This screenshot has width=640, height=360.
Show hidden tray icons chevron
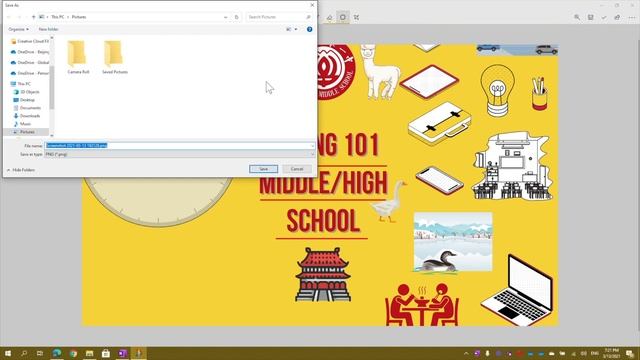(466, 353)
